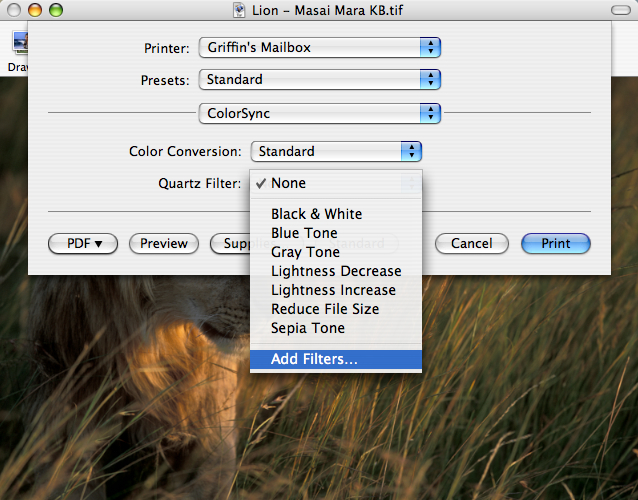
Task: Click the blue Print button
Action: (x=556, y=243)
